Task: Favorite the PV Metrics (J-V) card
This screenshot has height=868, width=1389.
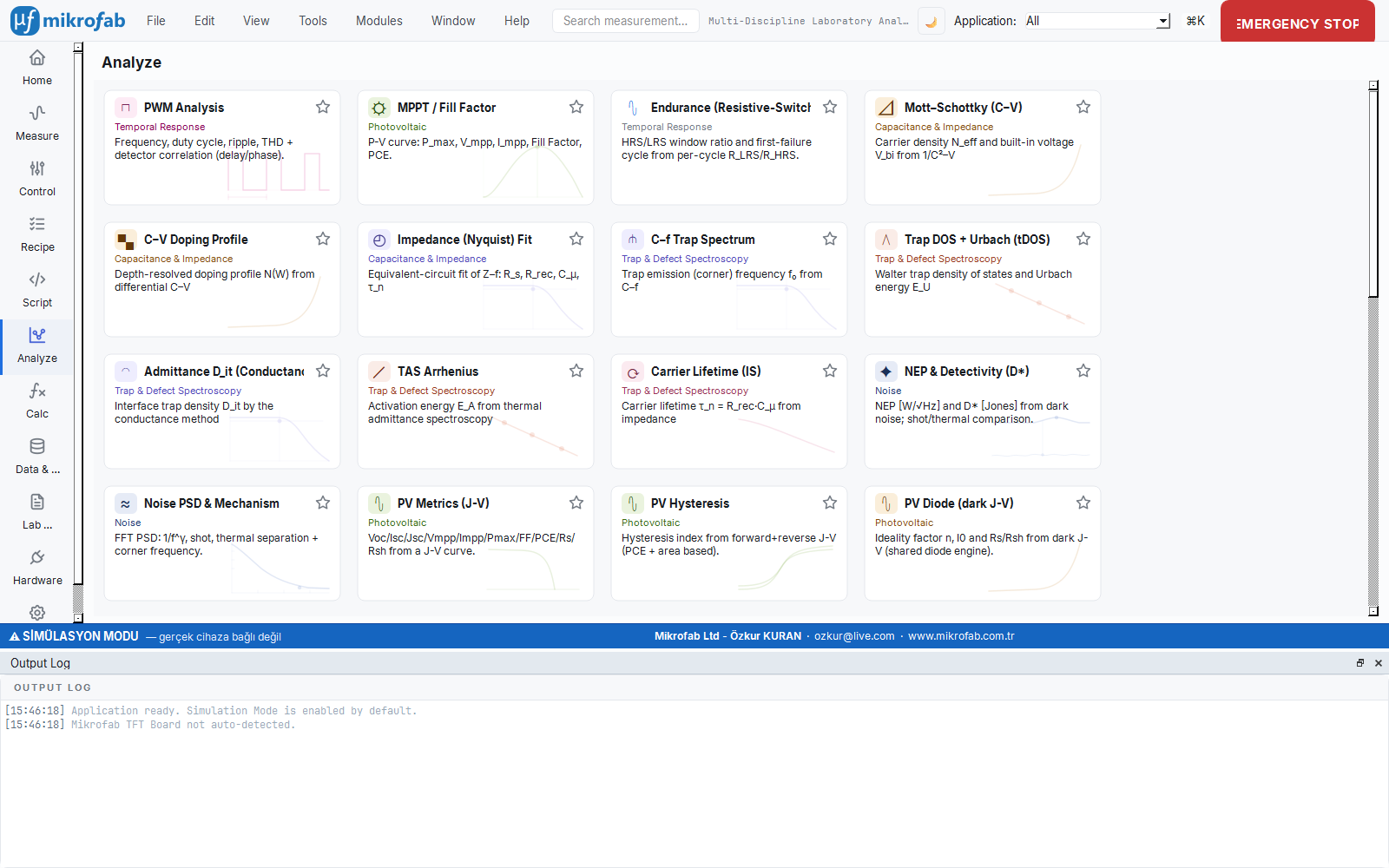Action: [x=576, y=503]
